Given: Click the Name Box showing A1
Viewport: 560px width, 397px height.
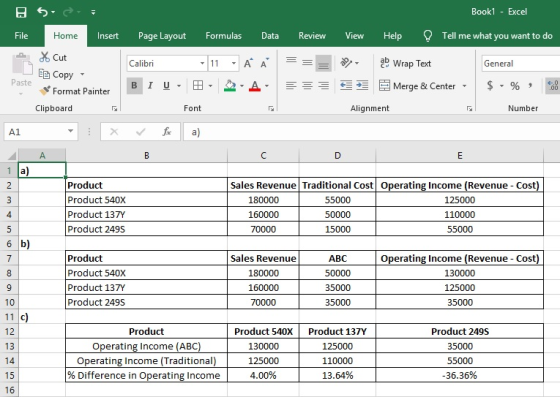Looking at the screenshot, I should 35,132.
